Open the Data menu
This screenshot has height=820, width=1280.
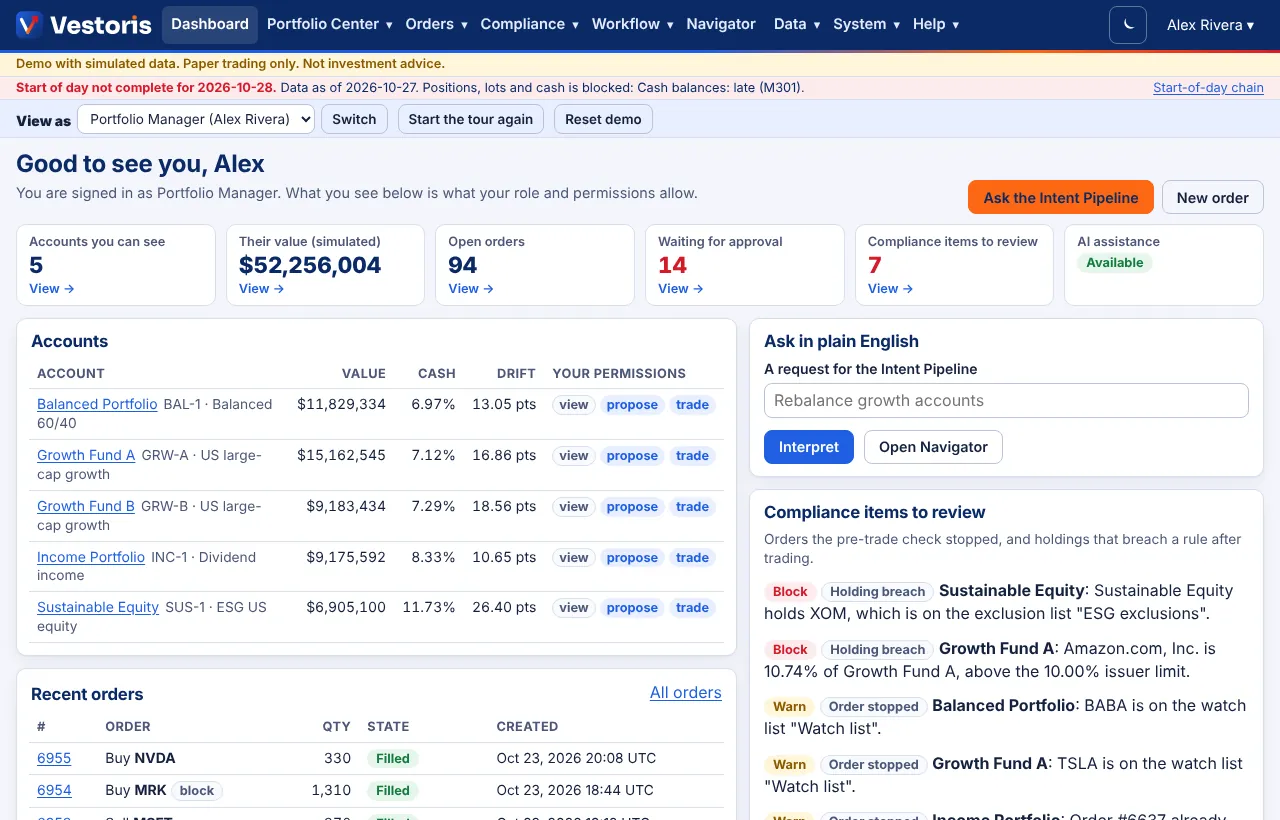click(x=797, y=25)
